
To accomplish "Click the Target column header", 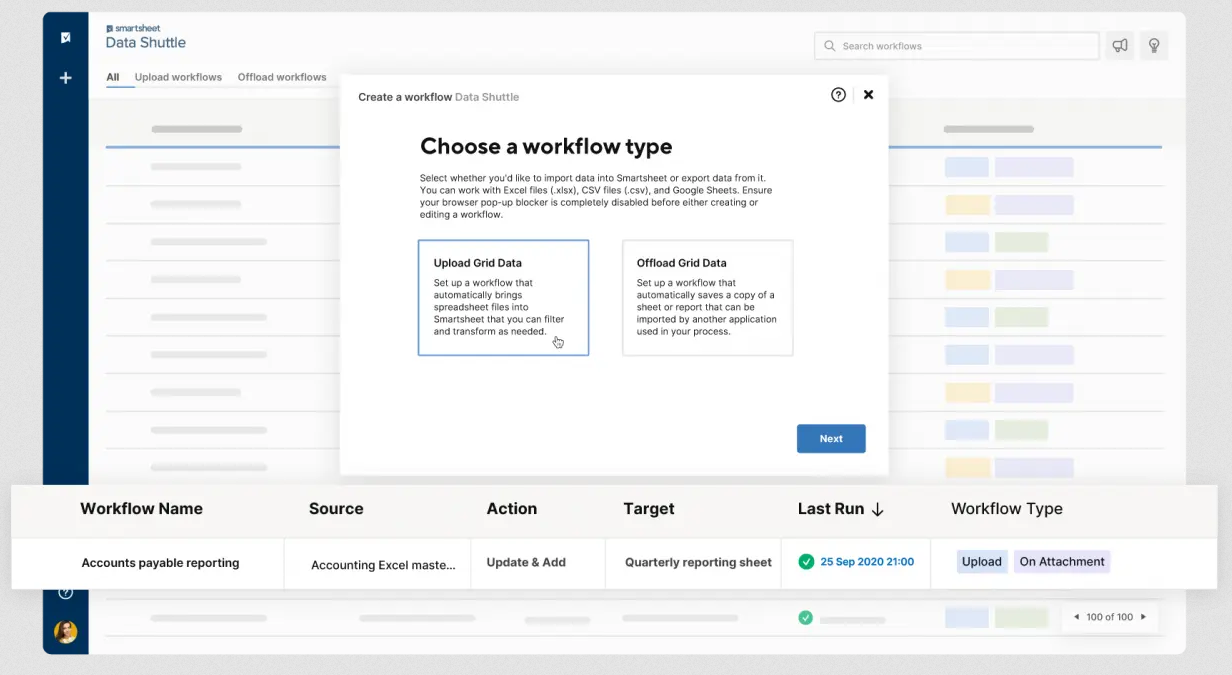I will point(649,509).
